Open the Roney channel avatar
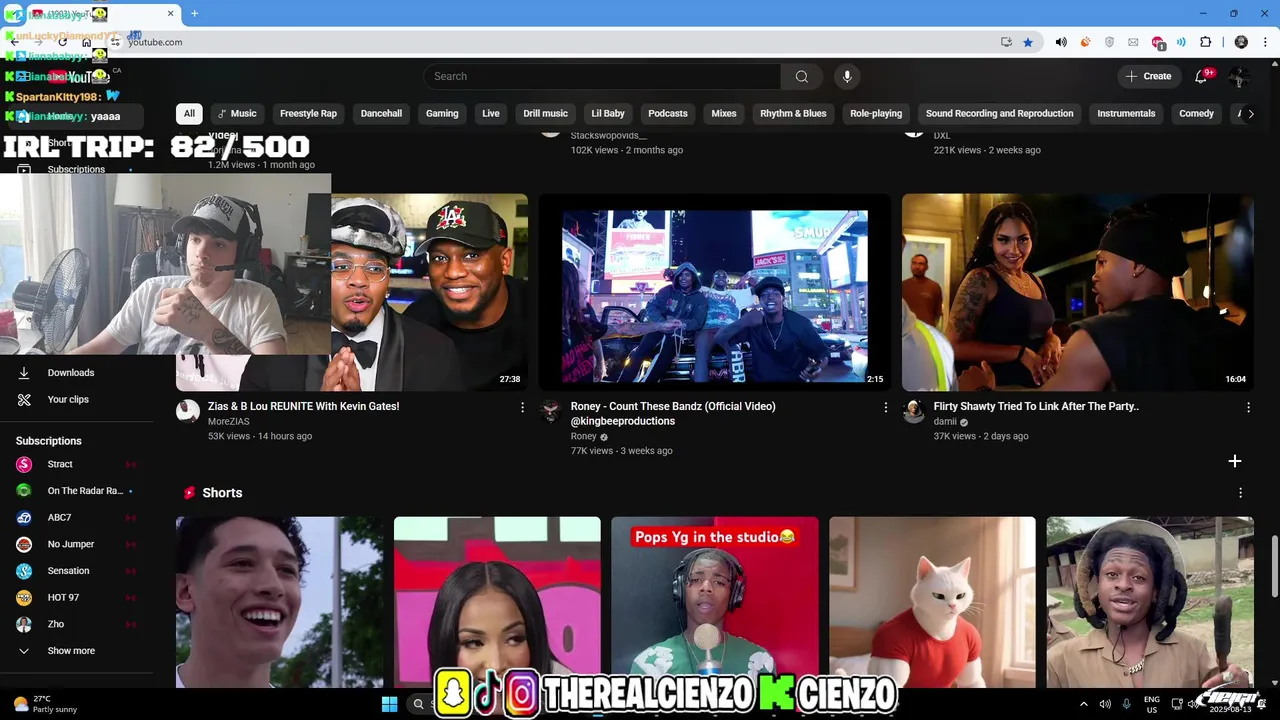1280x720 pixels. [x=551, y=411]
